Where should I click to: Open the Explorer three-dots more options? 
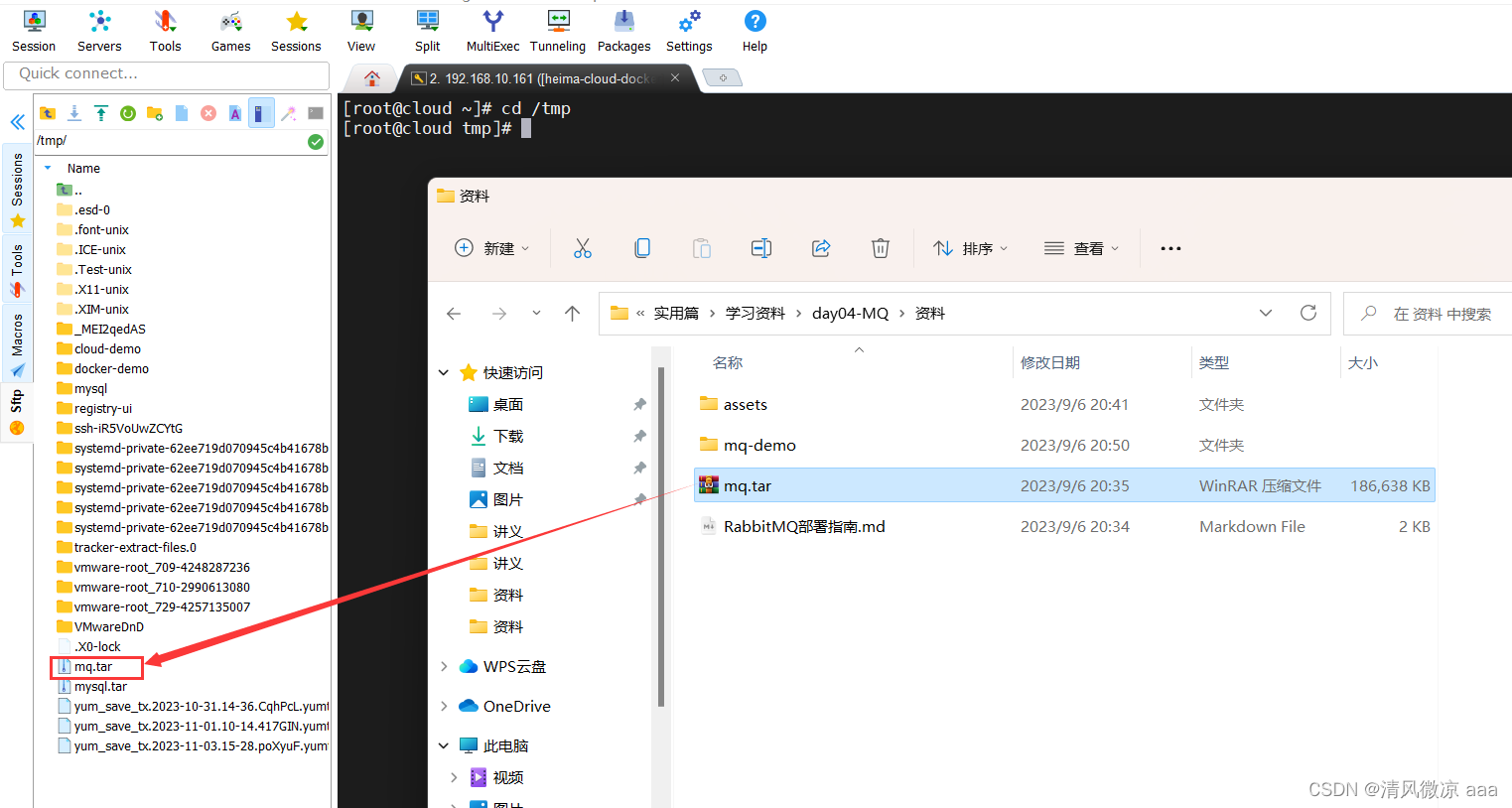point(1170,248)
